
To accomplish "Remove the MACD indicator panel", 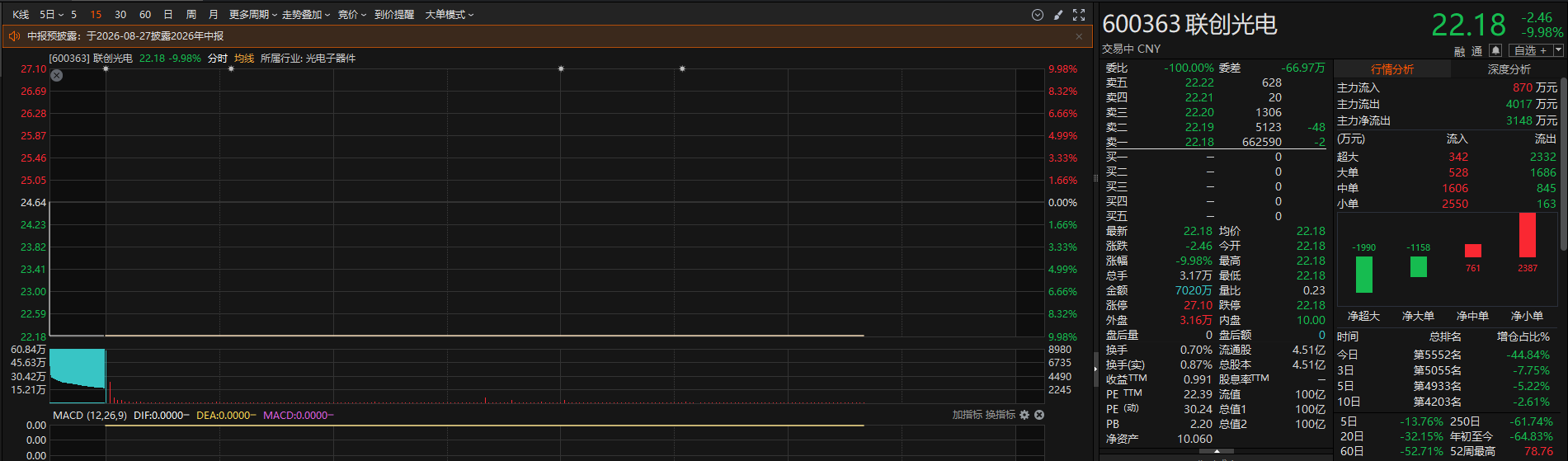I will [x=1039, y=415].
